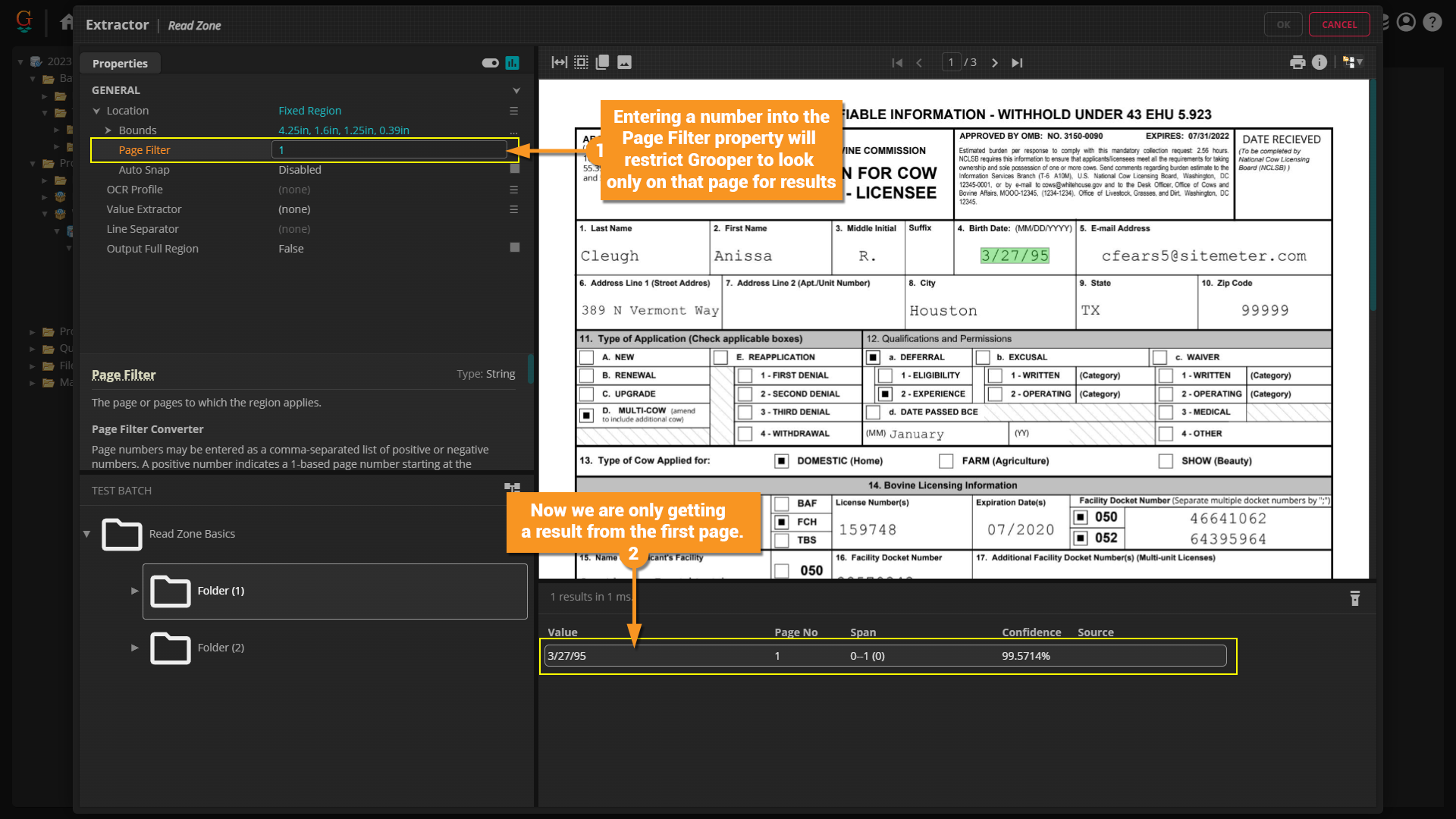Click the CANCEL button
The width and height of the screenshot is (1456, 819).
pos(1338,24)
